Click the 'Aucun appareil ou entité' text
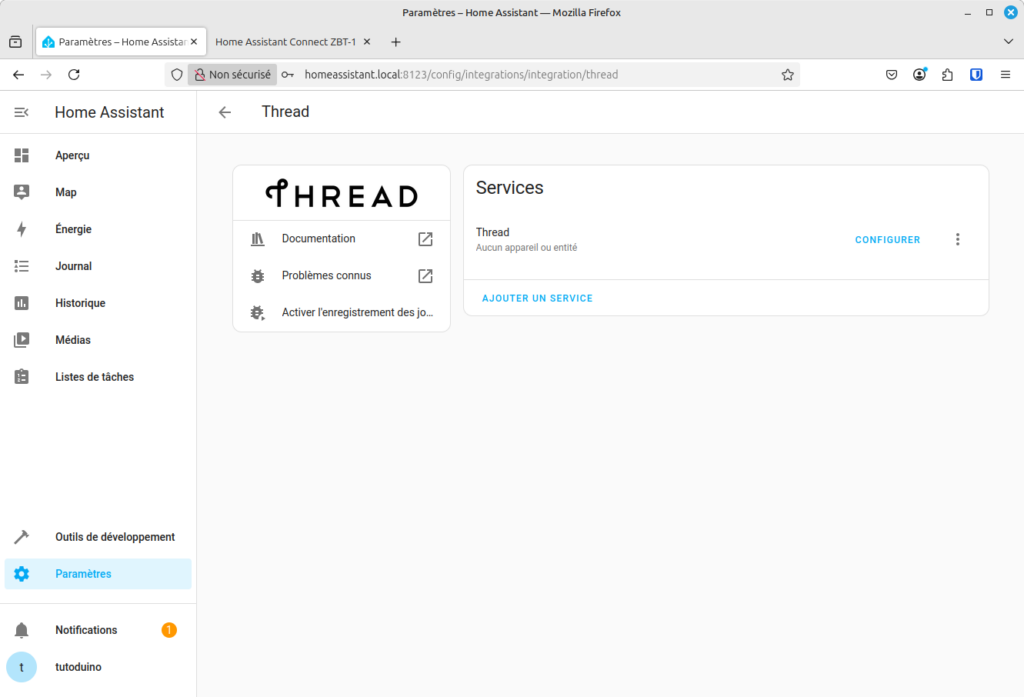This screenshot has width=1024, height=697. click(x=526, y=248)
